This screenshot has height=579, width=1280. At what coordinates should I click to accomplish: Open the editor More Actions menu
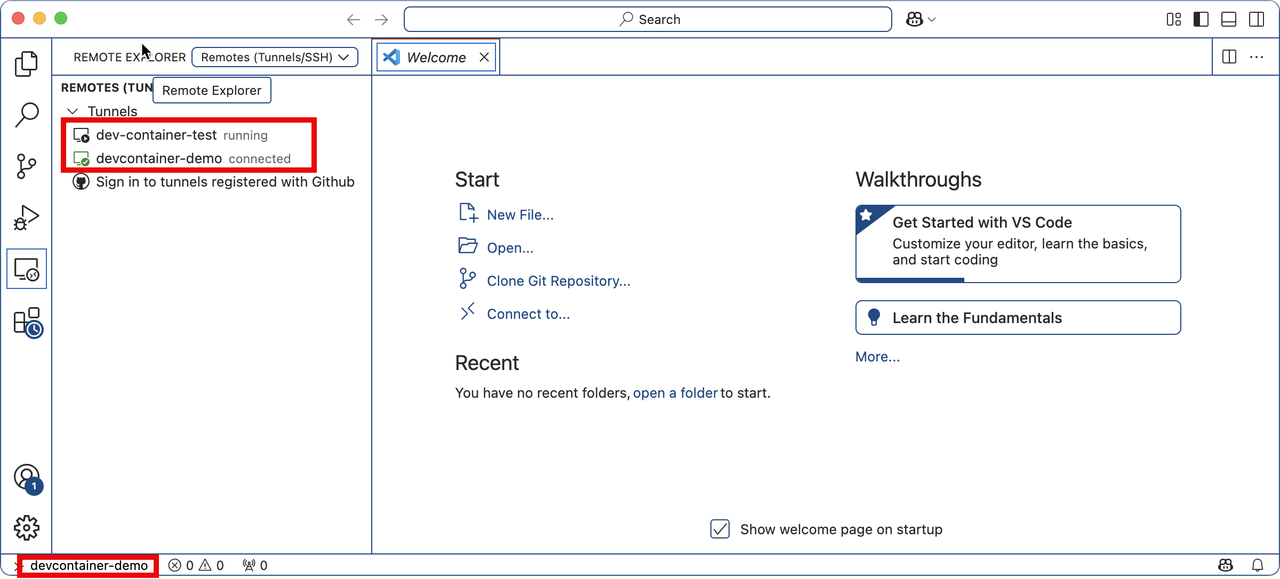(1257, 57)
